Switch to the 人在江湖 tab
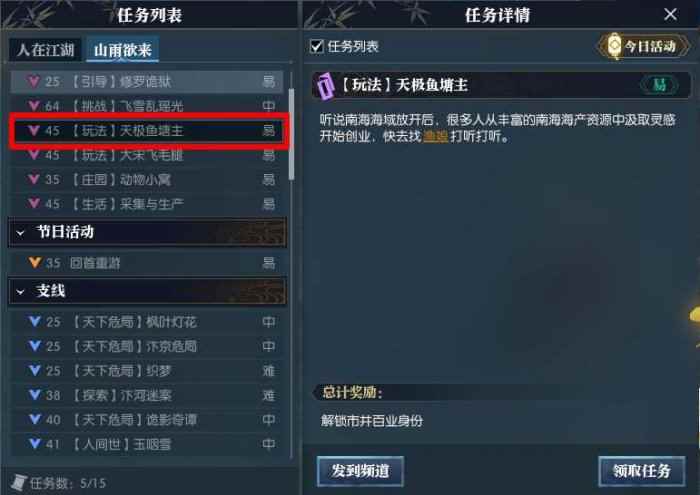 [45, 50]
